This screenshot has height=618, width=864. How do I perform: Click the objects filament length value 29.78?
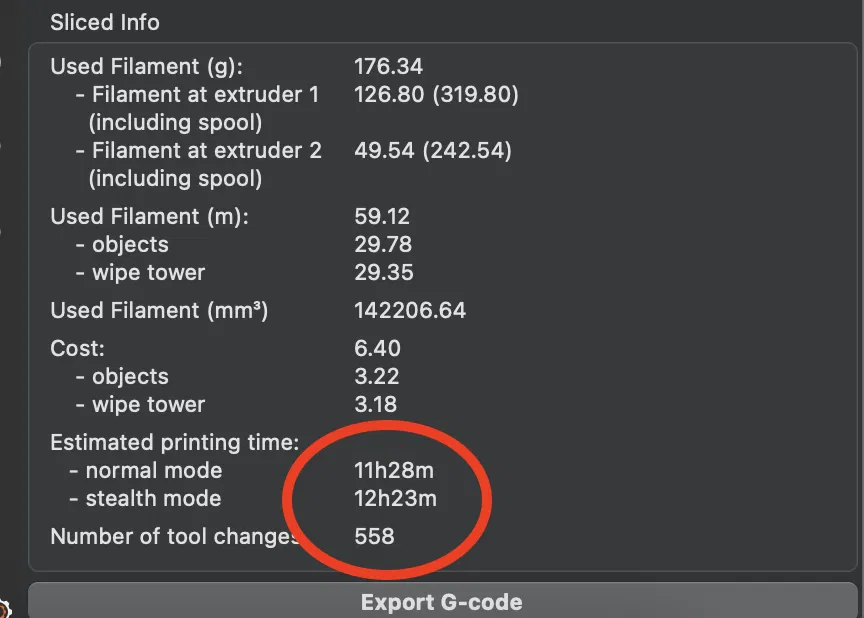[x=382, y=245]
